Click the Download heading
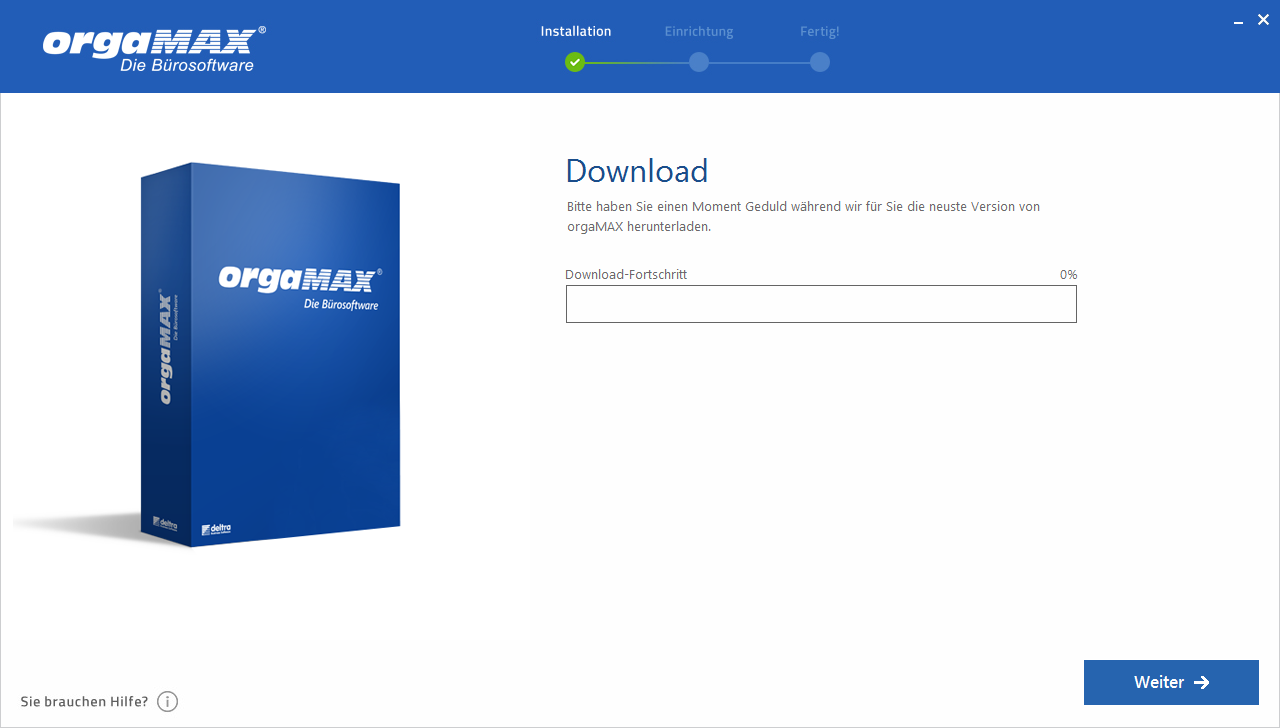 [x=637, y=171]
